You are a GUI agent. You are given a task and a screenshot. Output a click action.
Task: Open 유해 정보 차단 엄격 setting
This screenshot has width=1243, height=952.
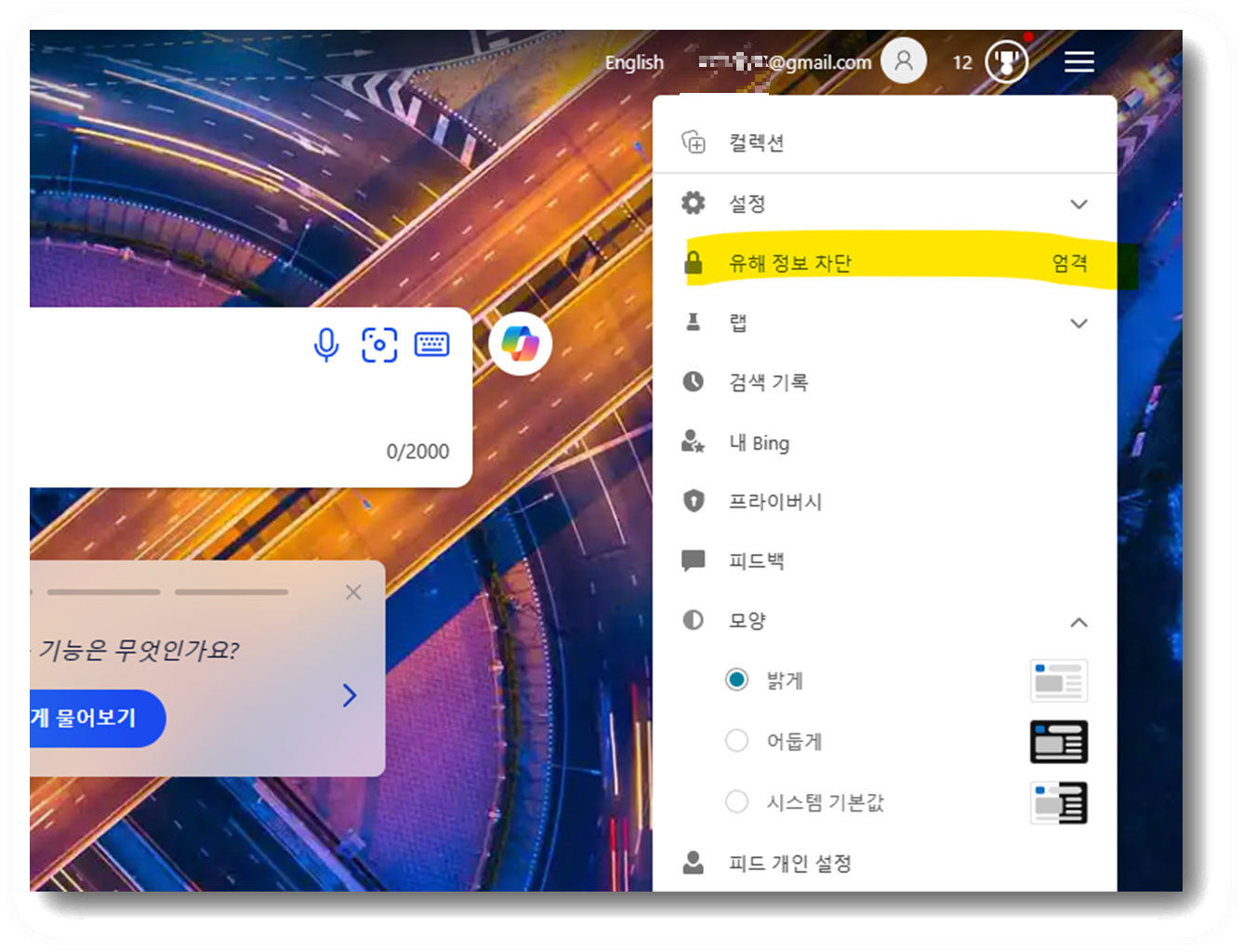885,262
